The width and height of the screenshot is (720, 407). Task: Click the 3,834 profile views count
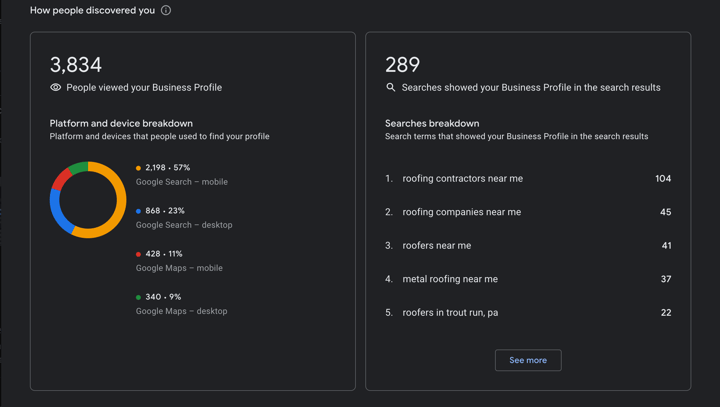[76, 65]
